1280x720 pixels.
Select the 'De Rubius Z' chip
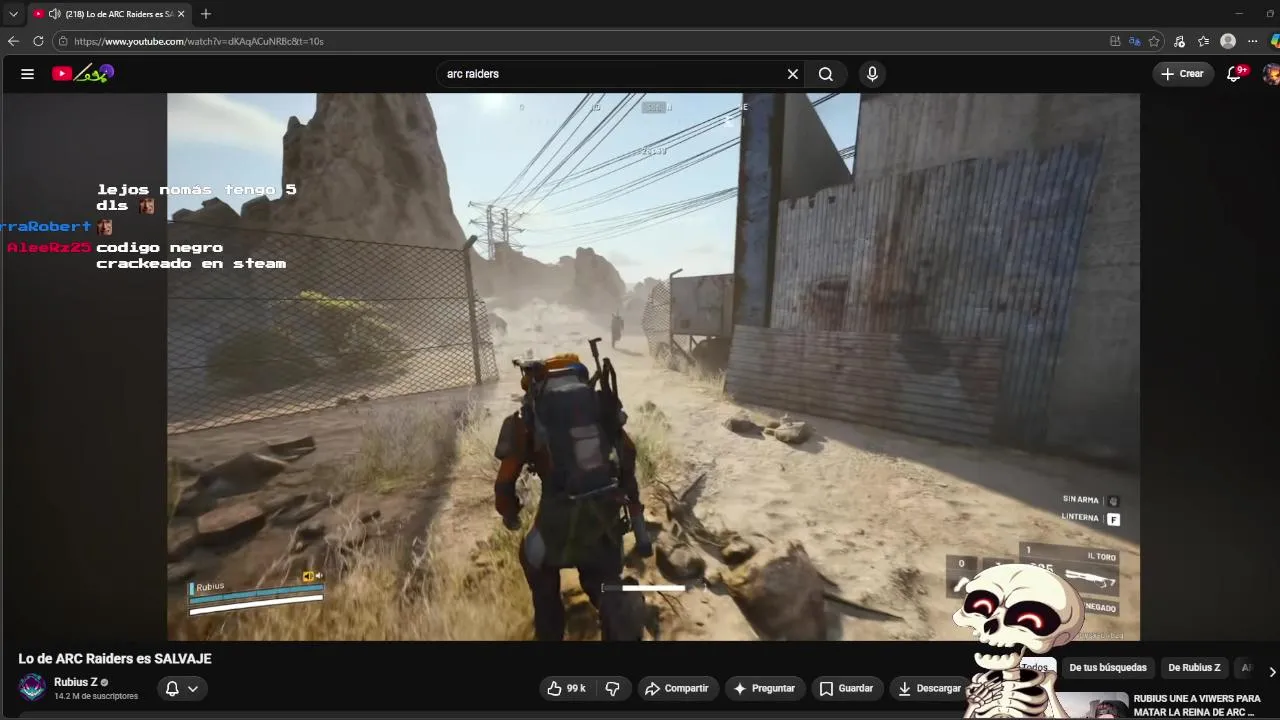1194,667
